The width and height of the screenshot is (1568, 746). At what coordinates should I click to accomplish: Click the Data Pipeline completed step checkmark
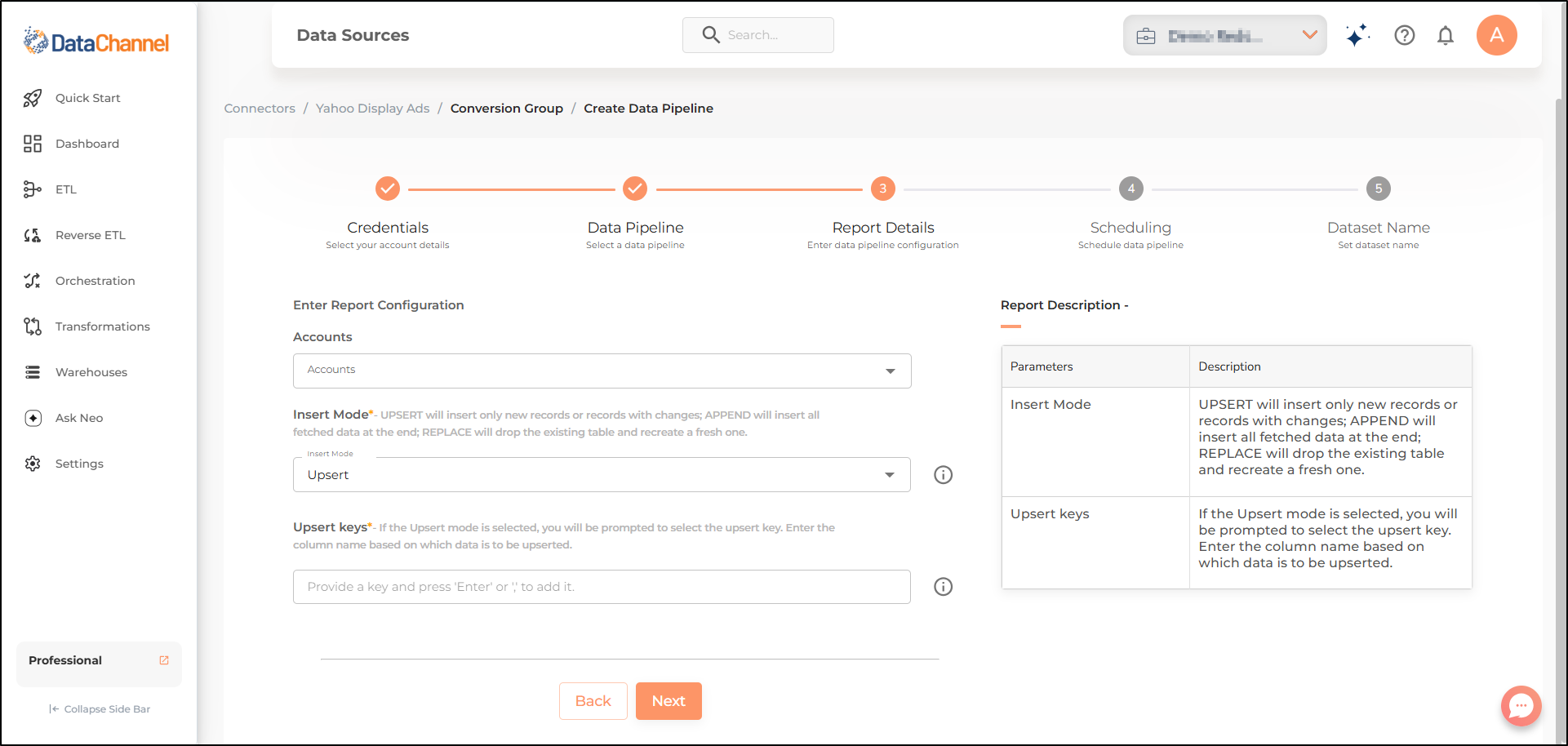[635, 189]
